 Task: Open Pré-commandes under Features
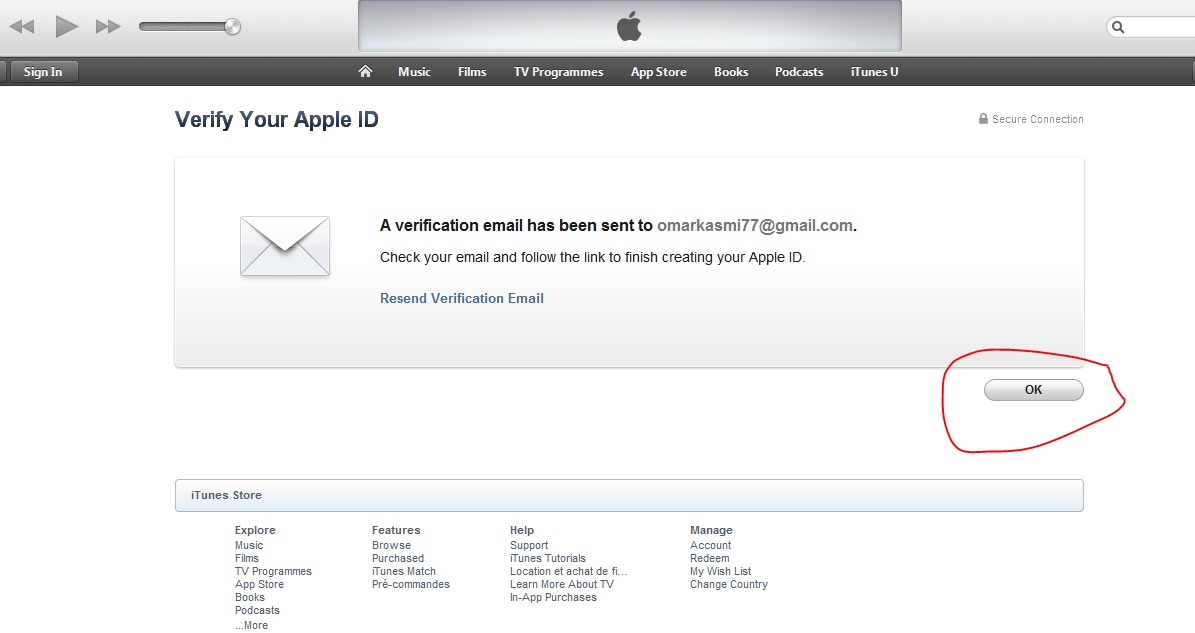click(411, 584)
